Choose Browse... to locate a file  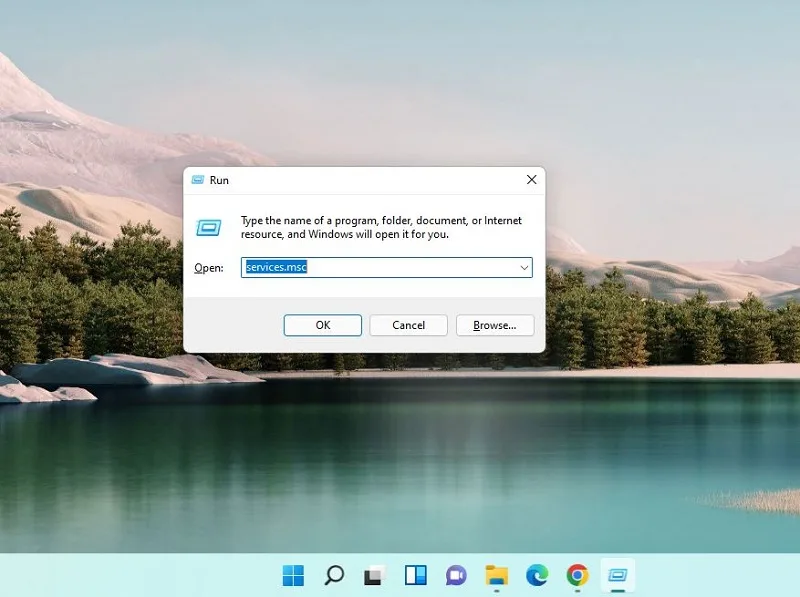(495, 325)
